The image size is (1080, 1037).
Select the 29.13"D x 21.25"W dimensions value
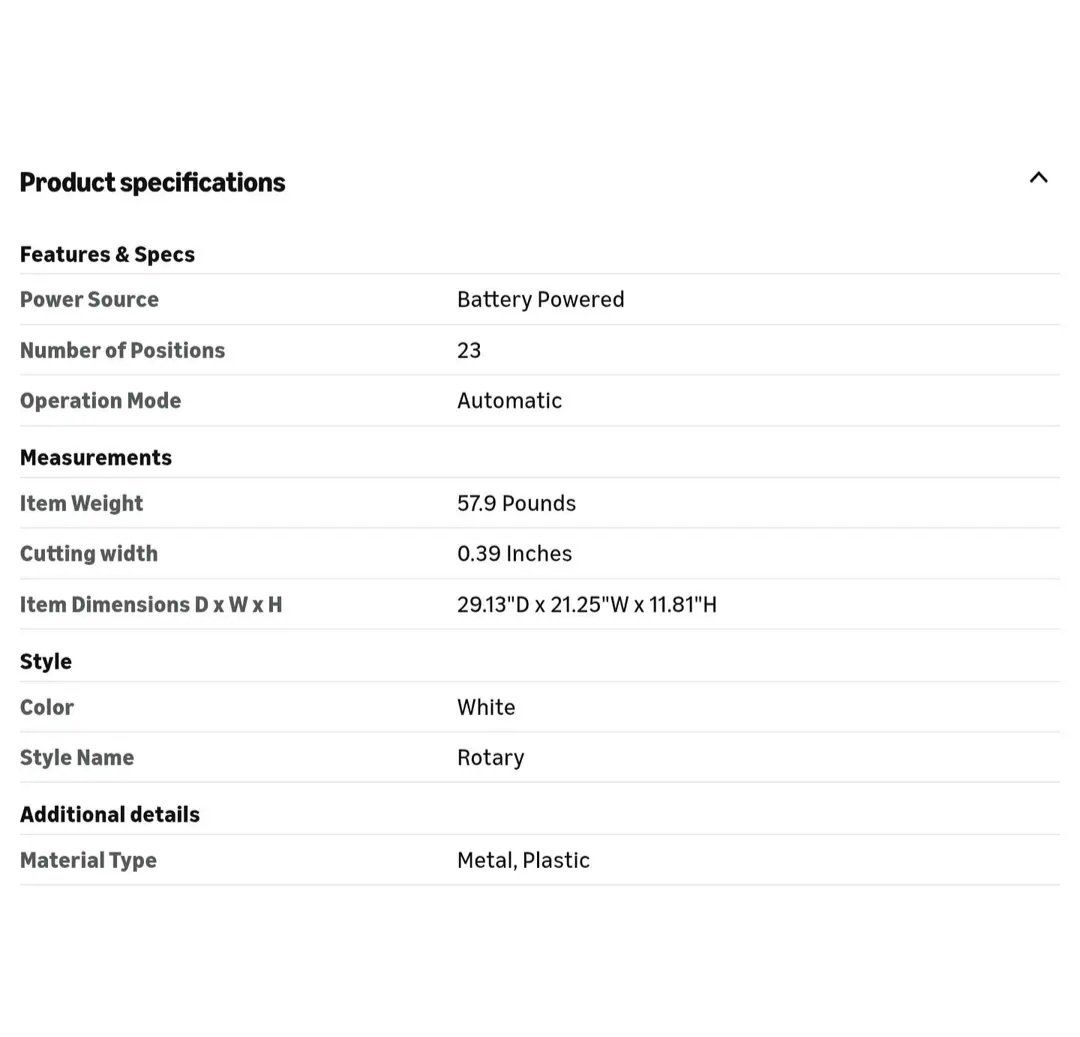pos(586,604)
